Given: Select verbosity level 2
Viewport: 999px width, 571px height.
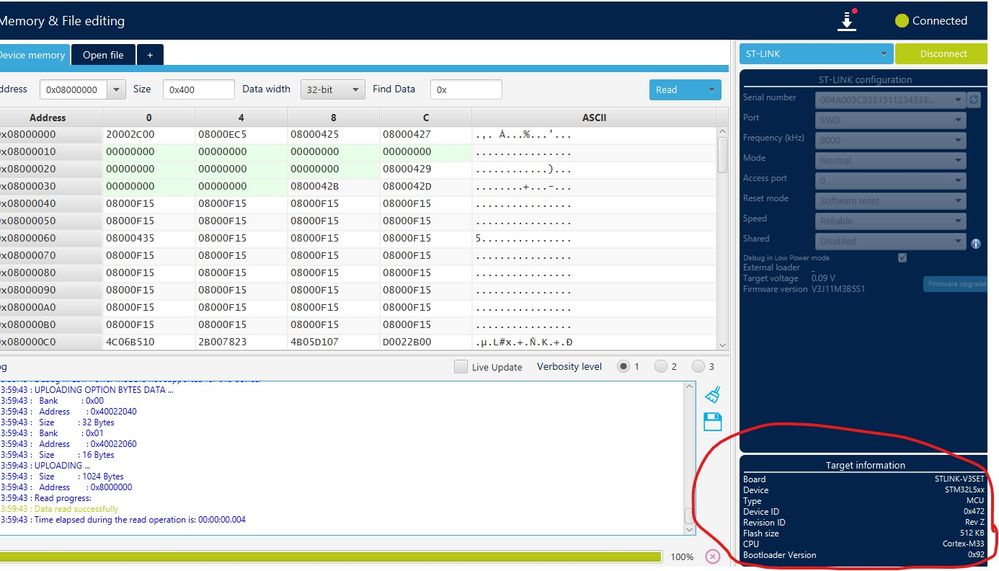Looking at the screenshot, I should 661,366.
